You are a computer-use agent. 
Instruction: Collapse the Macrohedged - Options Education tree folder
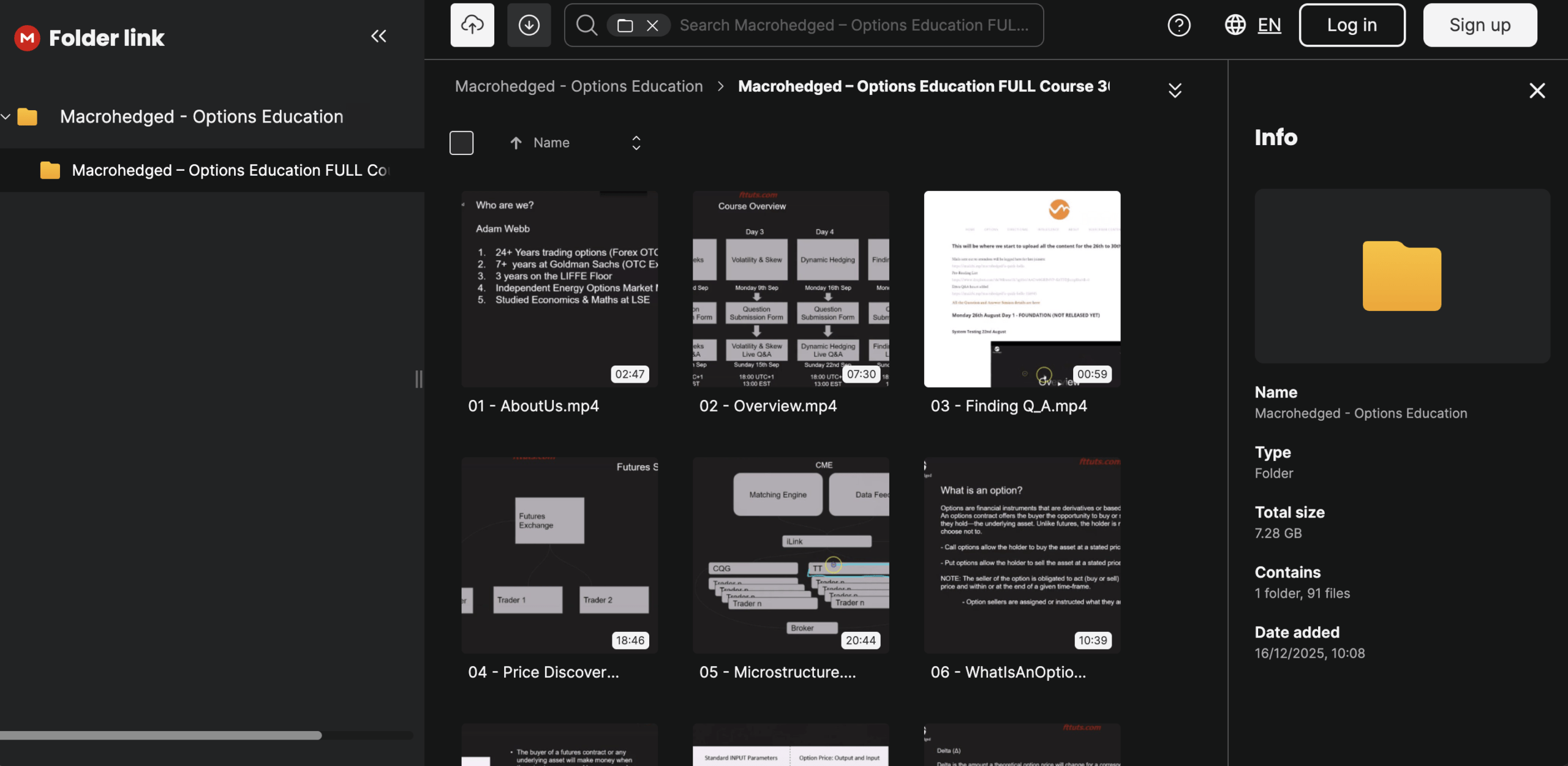6,116
